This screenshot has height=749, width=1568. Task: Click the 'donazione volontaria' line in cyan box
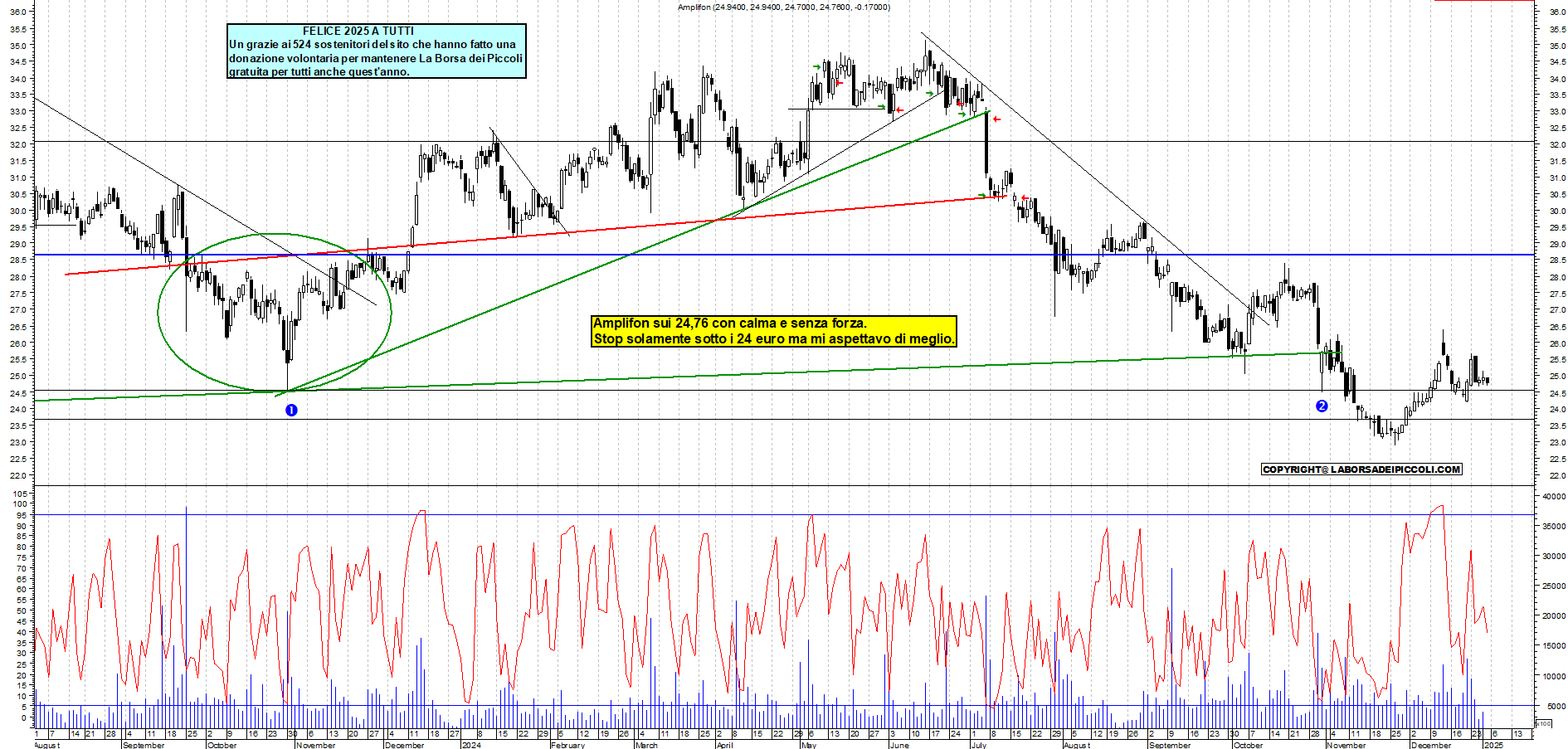tap(376, 58)
